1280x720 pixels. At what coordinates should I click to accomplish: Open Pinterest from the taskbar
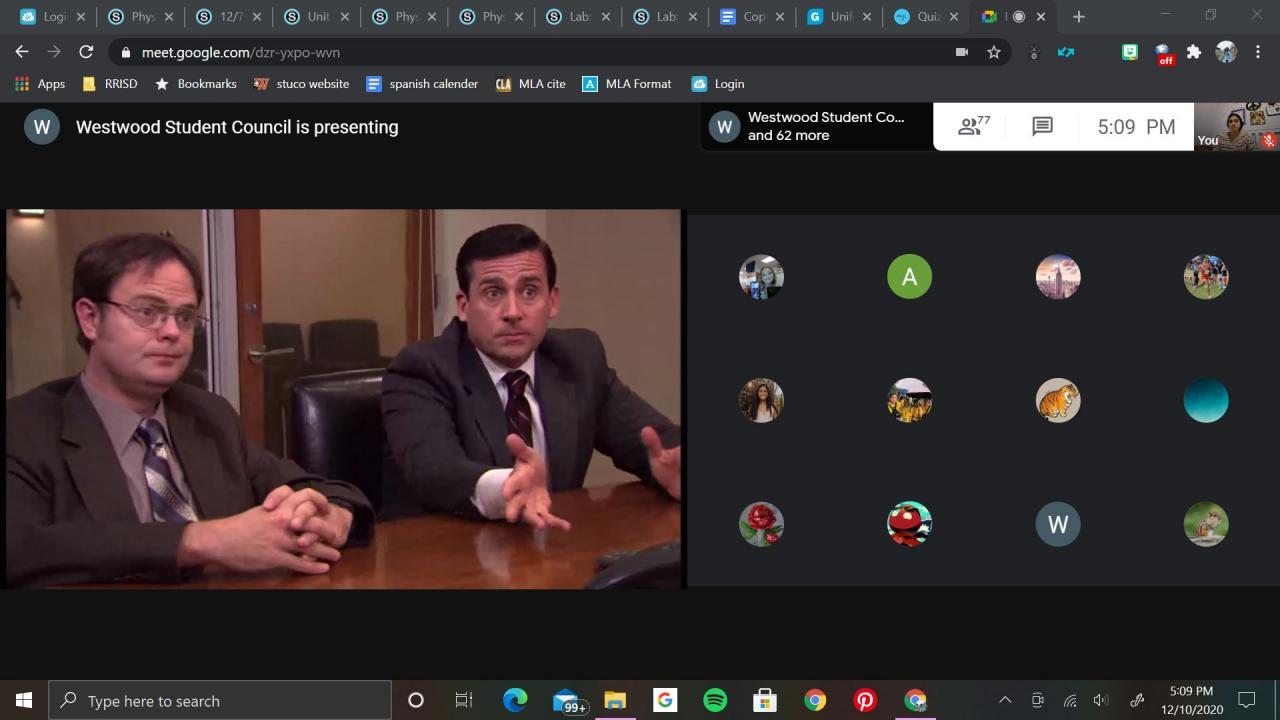pyautogui.click(x=865, y=700)
